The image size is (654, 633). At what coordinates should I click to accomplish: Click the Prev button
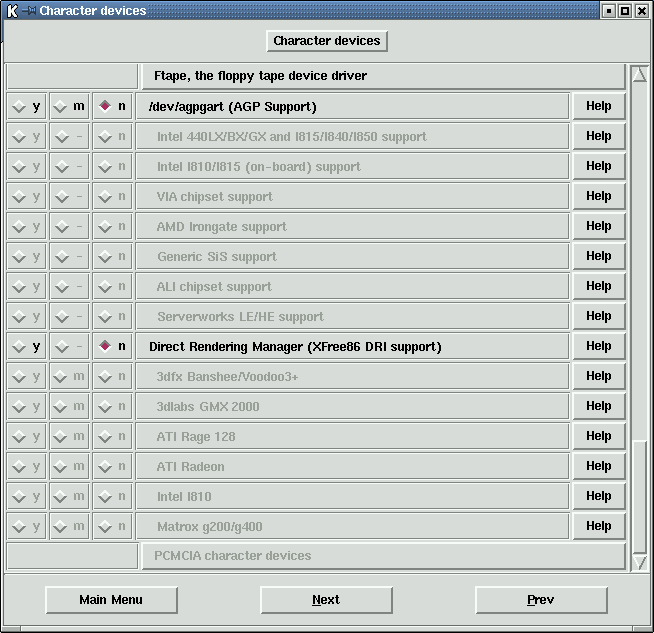point(540,600)
